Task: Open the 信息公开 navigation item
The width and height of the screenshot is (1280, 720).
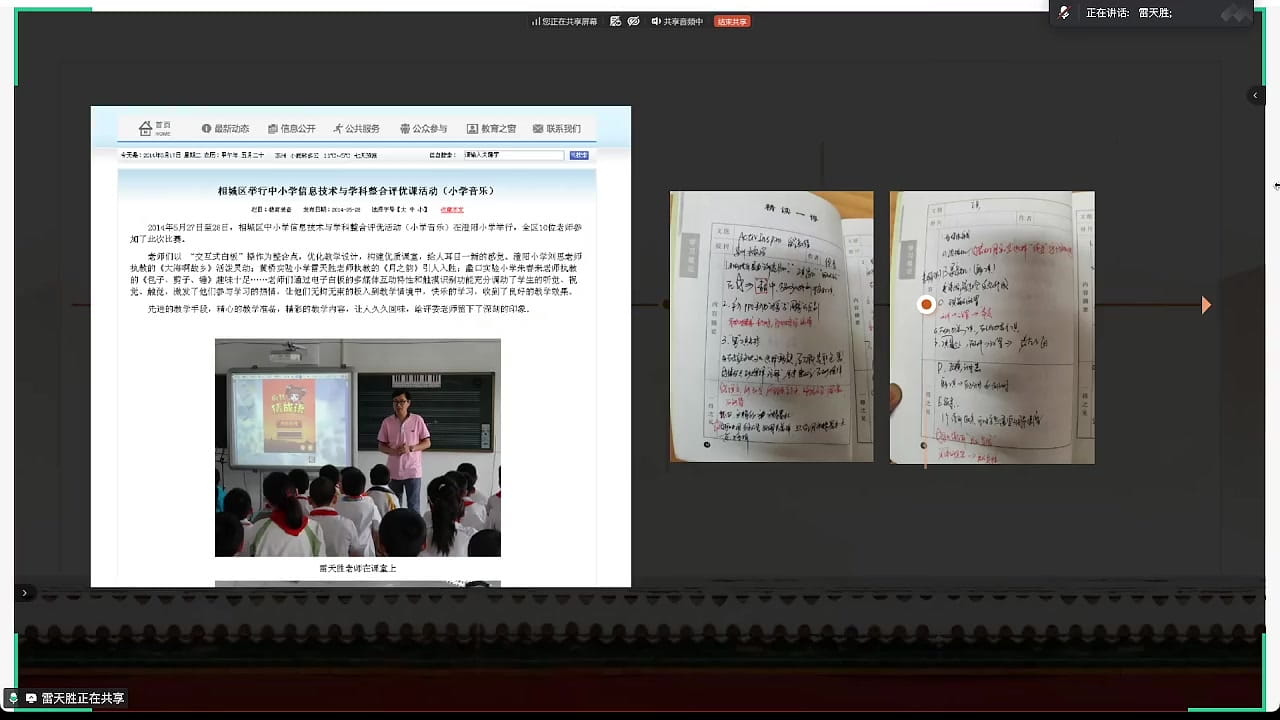Action: tap(292, 129)
